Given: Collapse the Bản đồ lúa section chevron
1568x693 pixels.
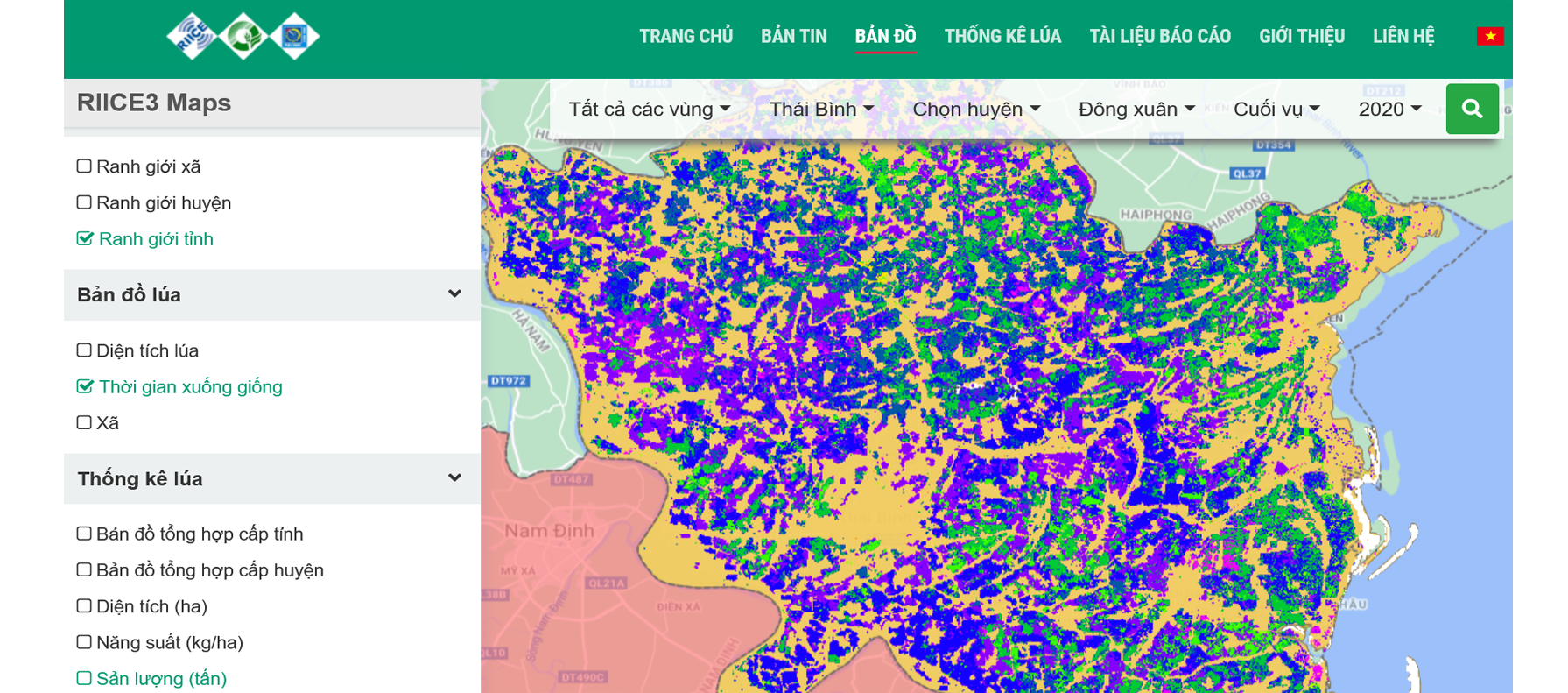Looking at the screenshot, I should (454, 294).
